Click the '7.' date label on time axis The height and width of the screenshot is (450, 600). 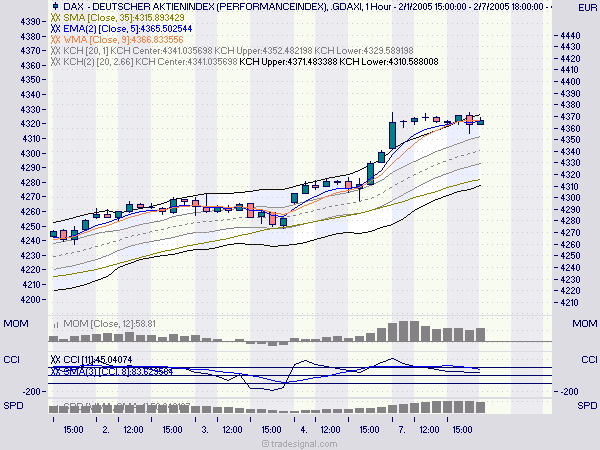click(x=402, y=430)
